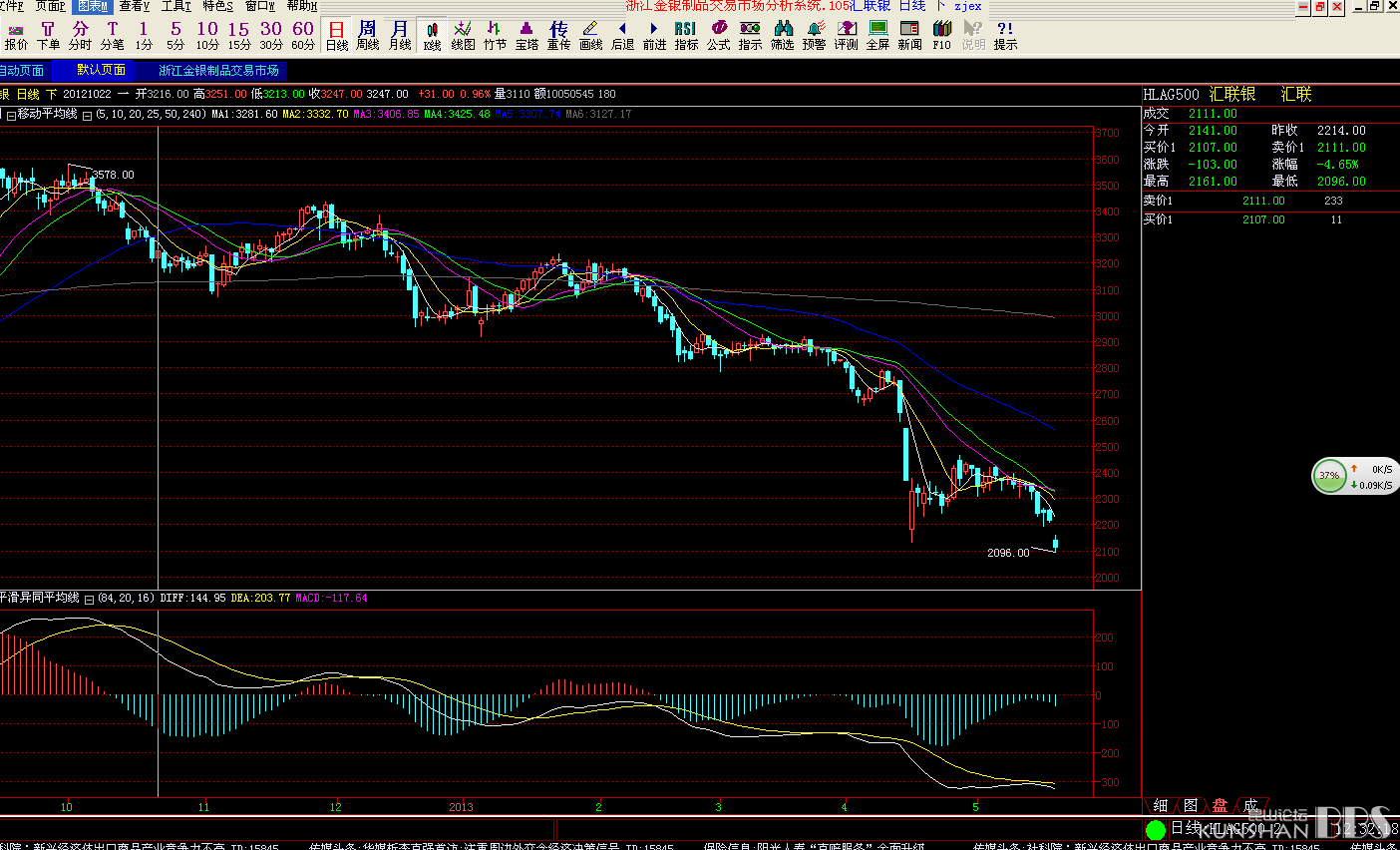Open the 新闻 news icon
The width and height of the screenshot is (1400, 850).
[x=910, y=36]
